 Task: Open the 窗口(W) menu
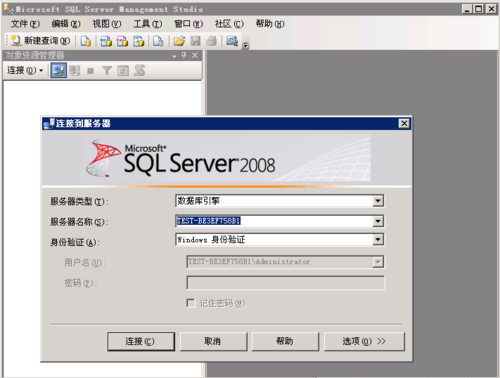(188, 24)
